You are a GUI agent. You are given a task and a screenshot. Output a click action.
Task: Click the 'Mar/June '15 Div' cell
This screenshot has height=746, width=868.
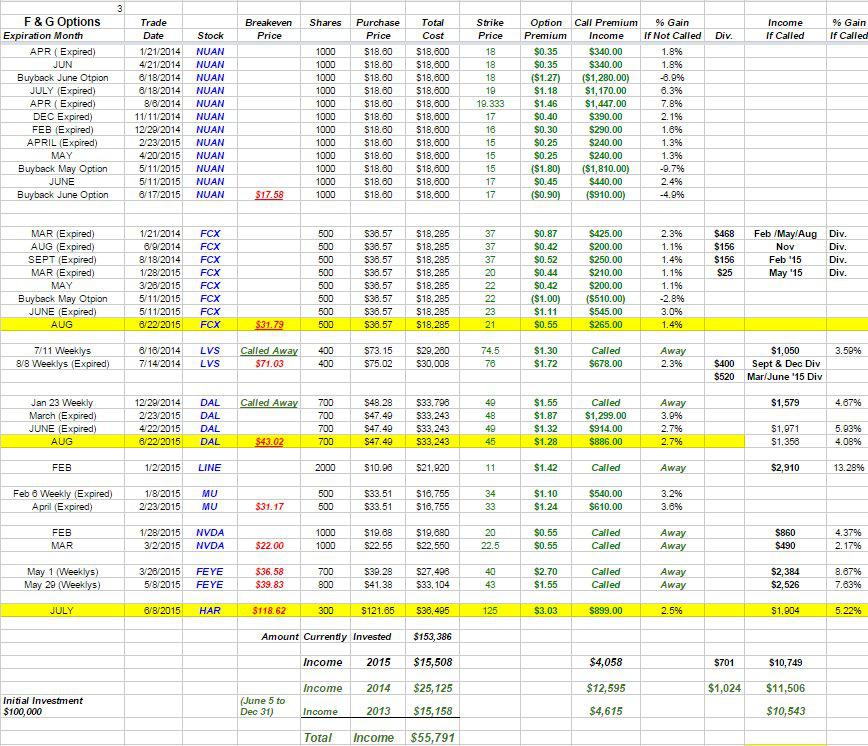click(785, 377)
